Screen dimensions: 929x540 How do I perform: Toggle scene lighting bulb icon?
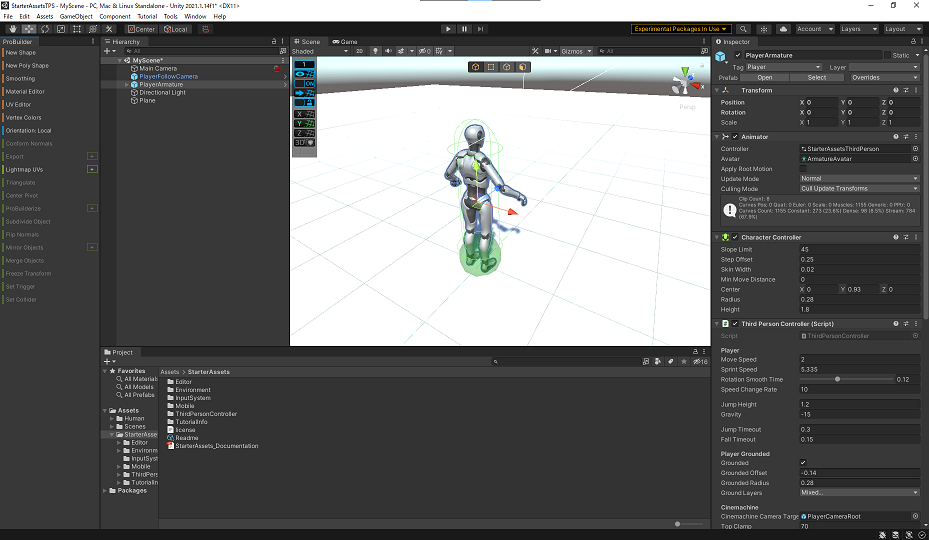376,51
